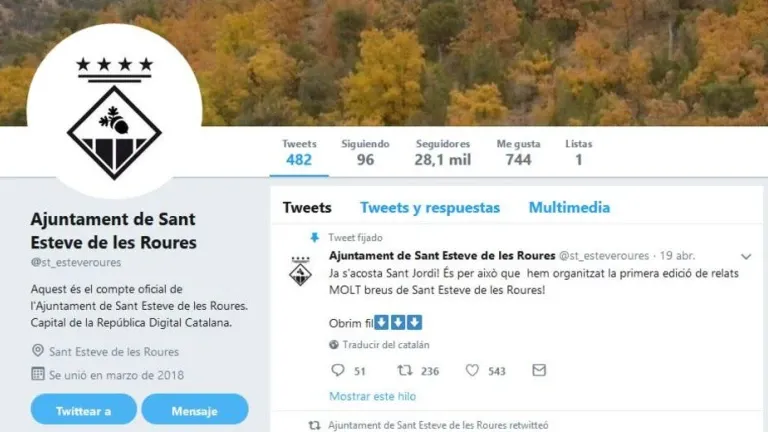The width and height of the screenshot is (768, 432).
Task: Expand the pinned tweet options chevron
Action: pyautogui.click(x=746, y=256)
